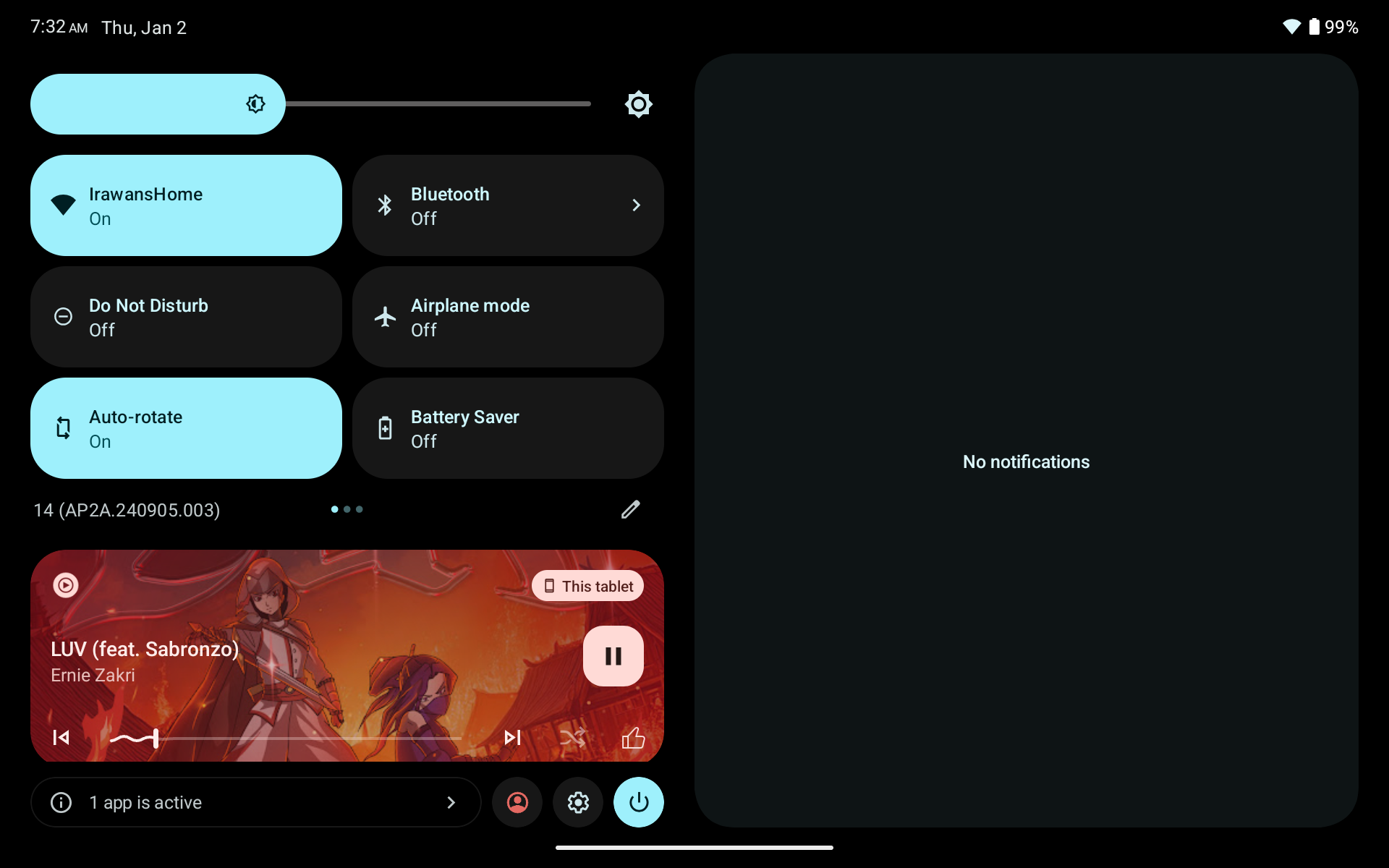The height and width of the screenshot is (868, 1389).
Task: Tap the skip back icon on player
Action: 61,737
